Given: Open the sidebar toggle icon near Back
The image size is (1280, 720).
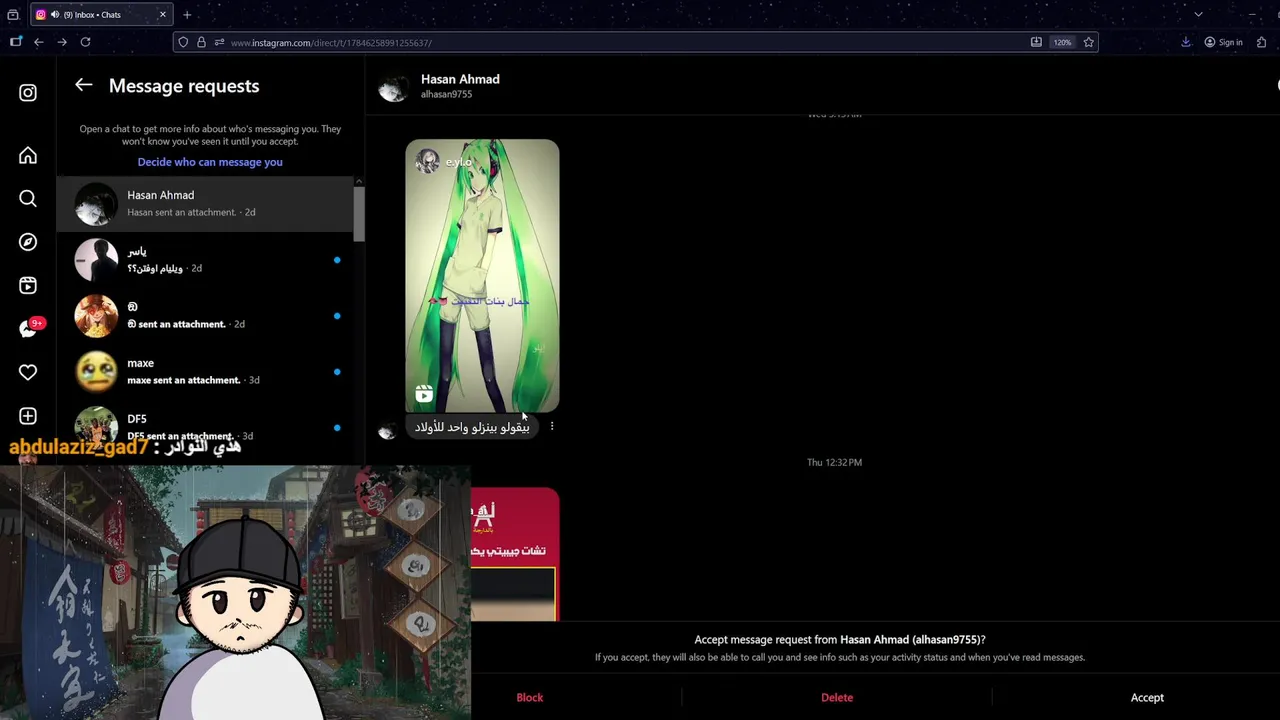Looking at the screenshot, I should [15, 42].
